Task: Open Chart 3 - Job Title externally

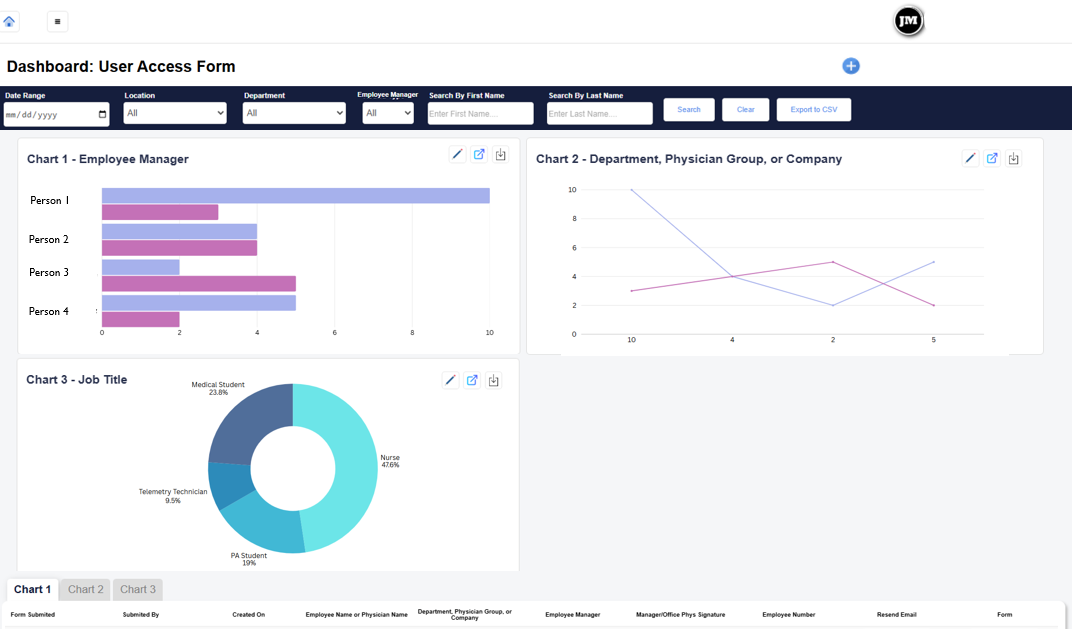Action: (x=472, y=380)
